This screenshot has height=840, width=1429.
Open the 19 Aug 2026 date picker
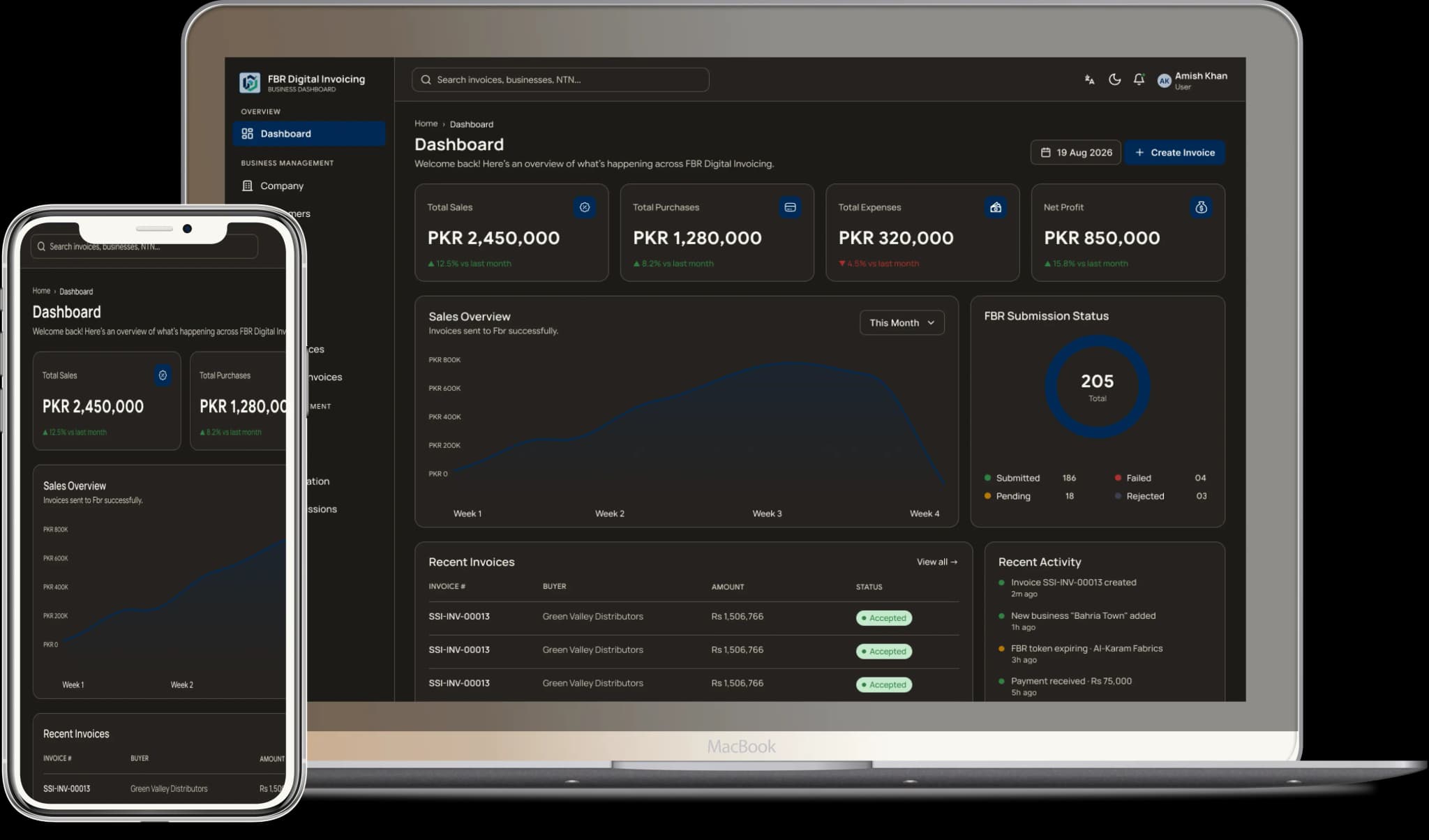(x=1075, y=153)
